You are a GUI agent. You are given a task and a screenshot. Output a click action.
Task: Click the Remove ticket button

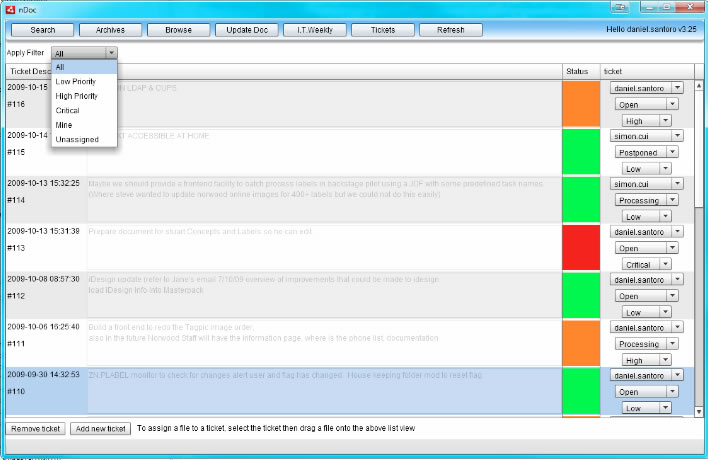pos(35,428)
